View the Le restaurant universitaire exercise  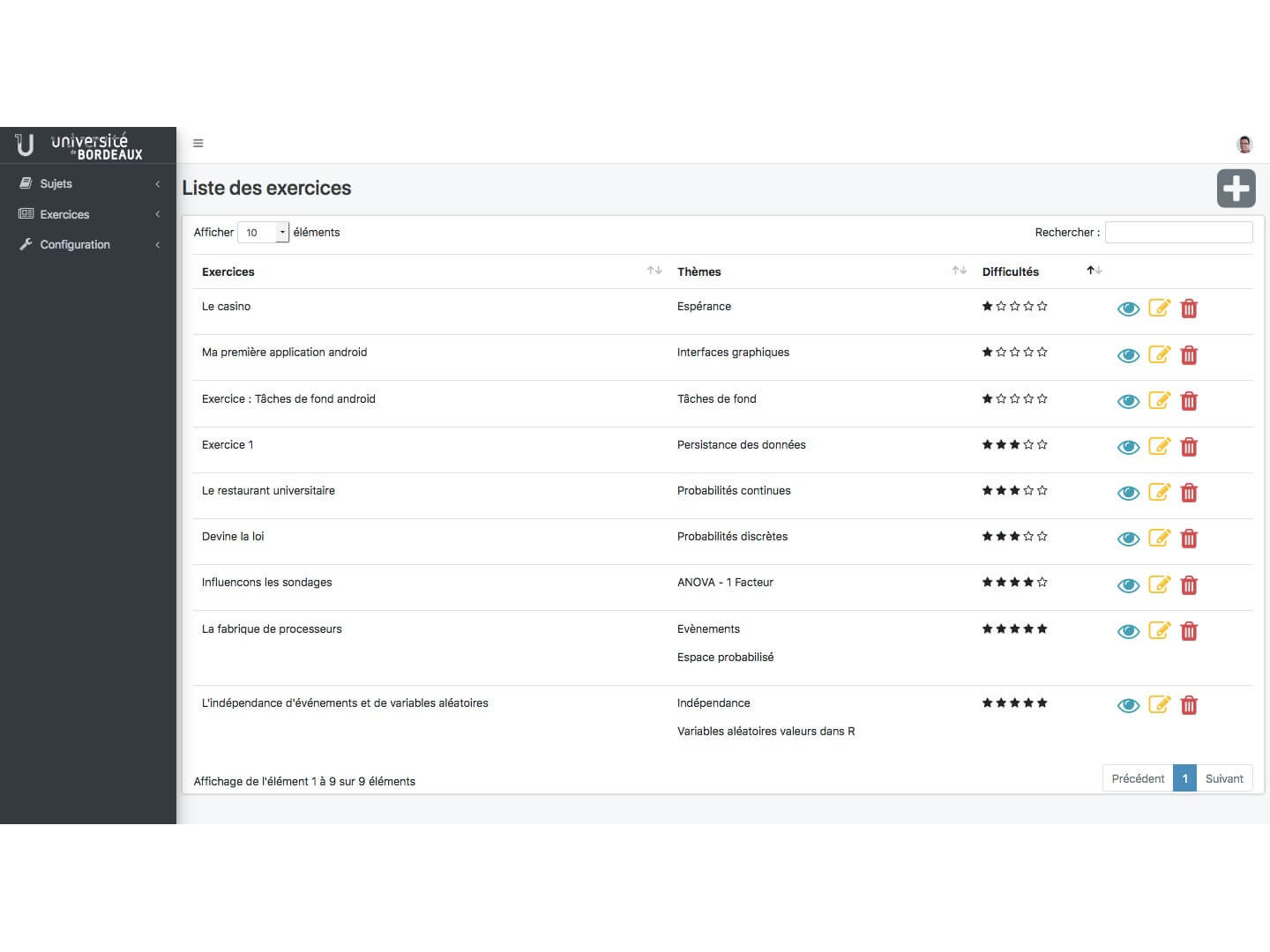[x=1128, y=494]
